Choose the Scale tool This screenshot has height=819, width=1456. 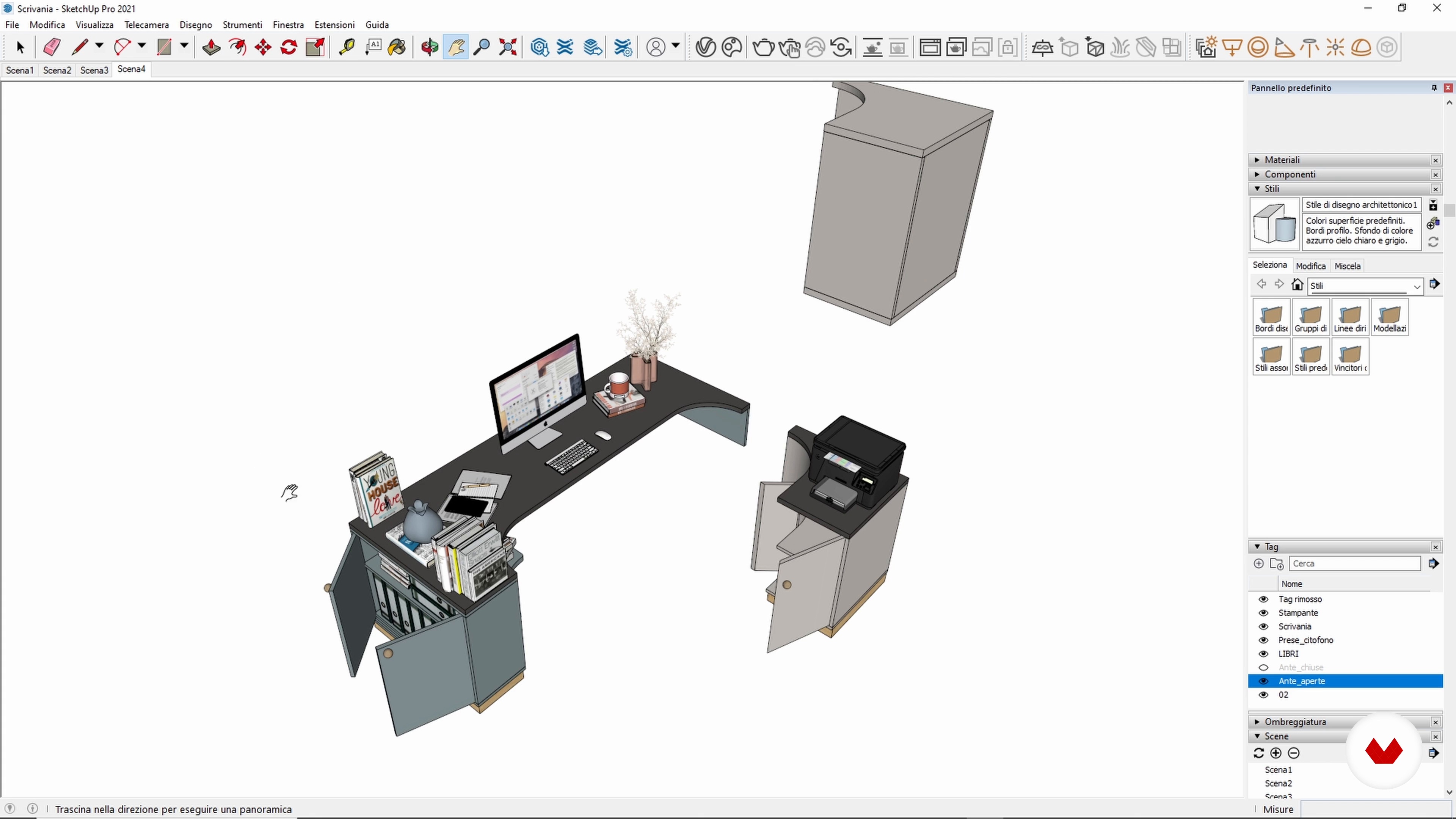(315, 47)
